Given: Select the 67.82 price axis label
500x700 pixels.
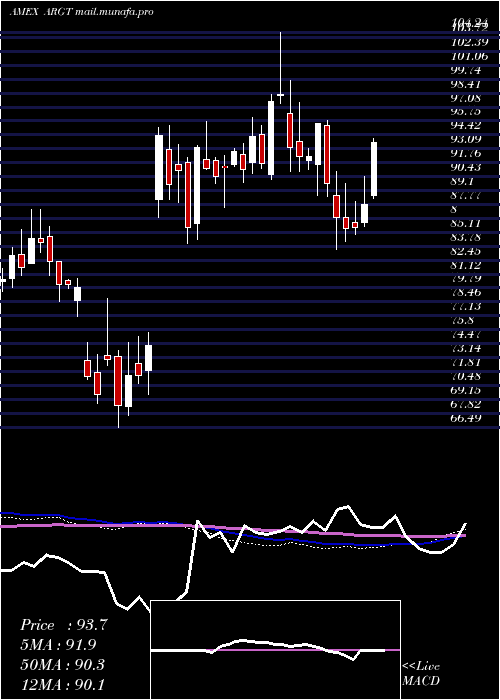Looking at the screenshot, I should tap(466, 404).
